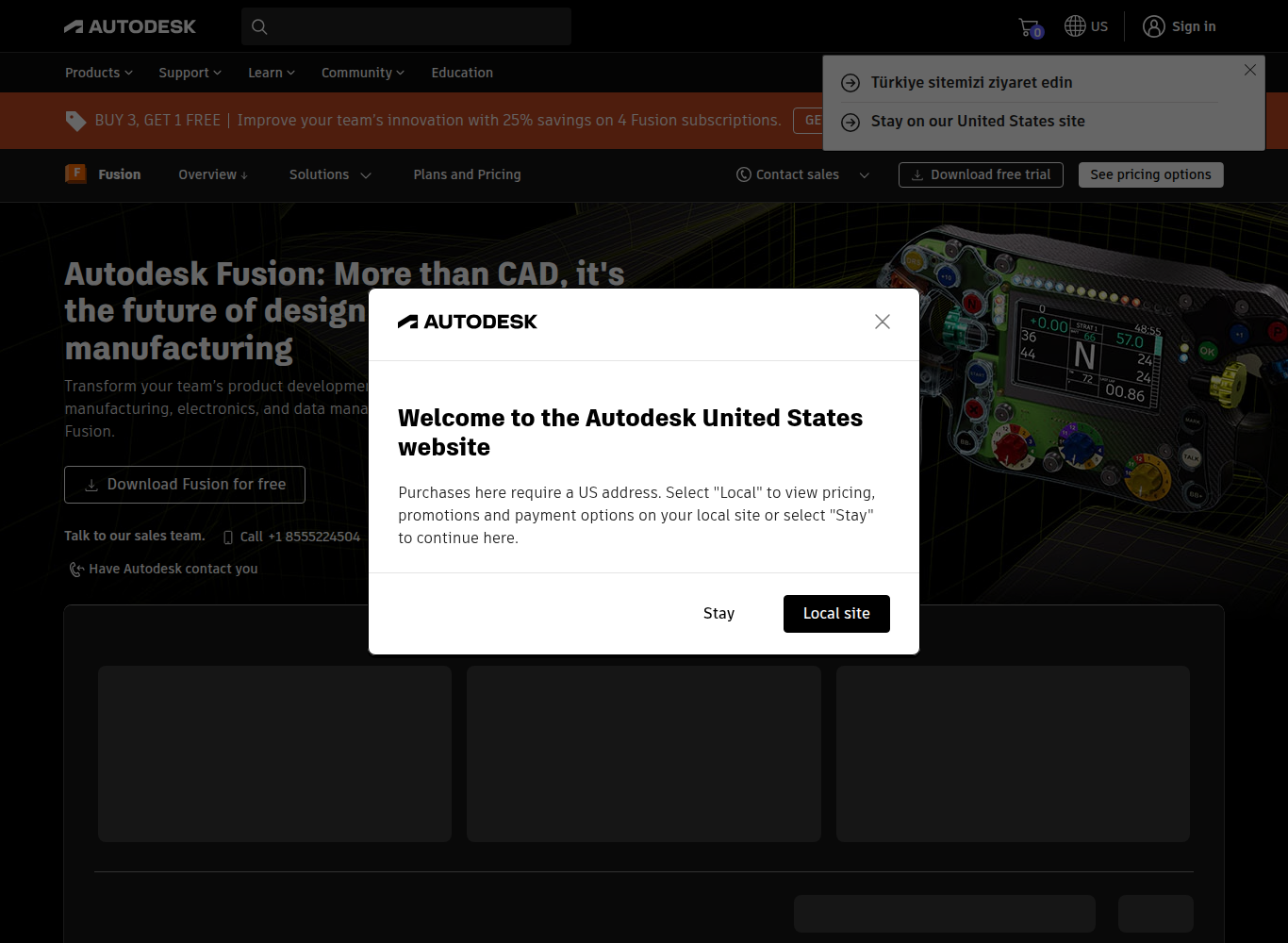The height and width of the screenshot is (943, 1288).
Task: Click the Sign in text link
Action: [1194, 26]
